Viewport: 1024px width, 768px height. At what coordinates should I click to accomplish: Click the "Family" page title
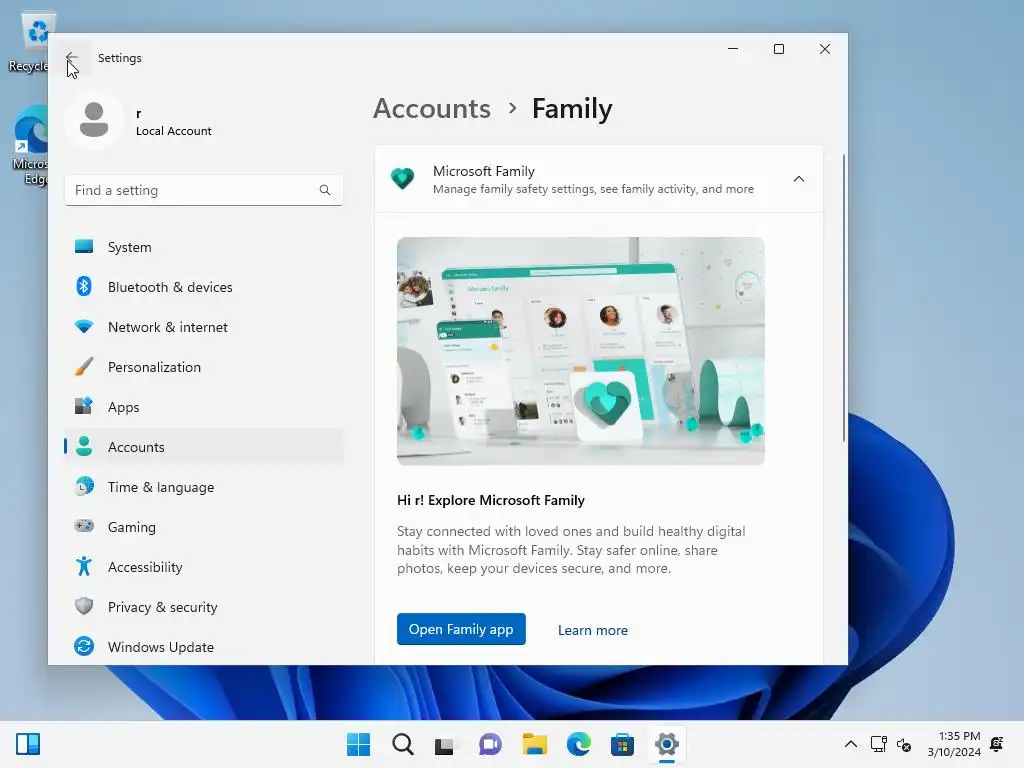572,108
